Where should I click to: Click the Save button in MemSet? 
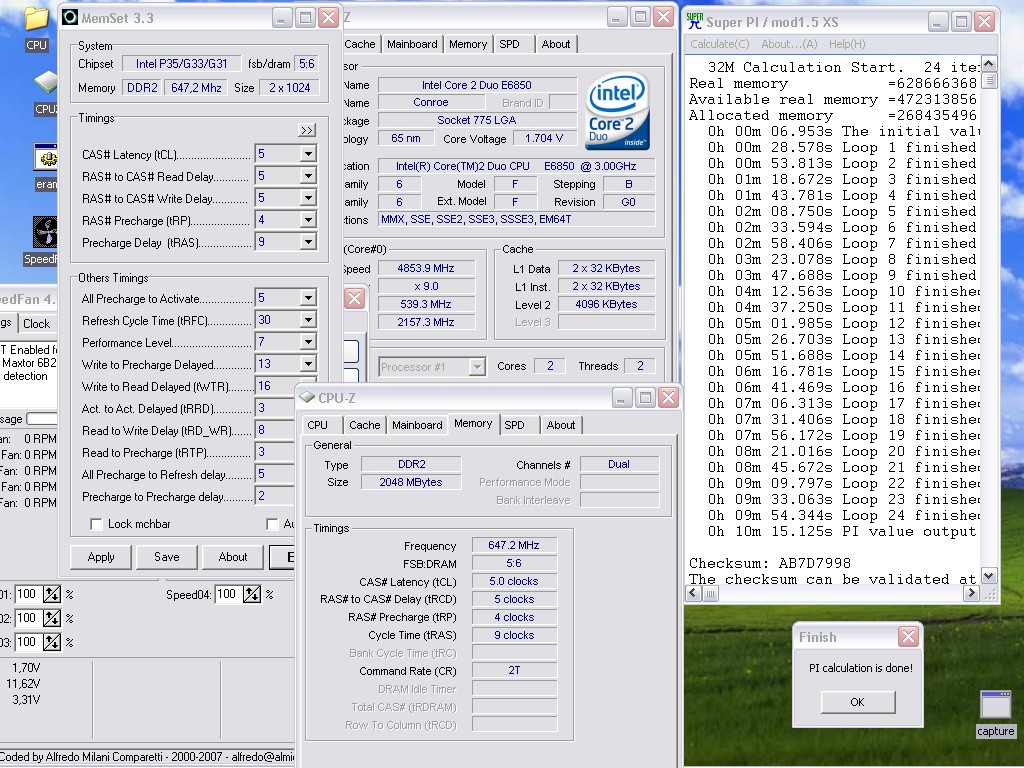[167, 557]
